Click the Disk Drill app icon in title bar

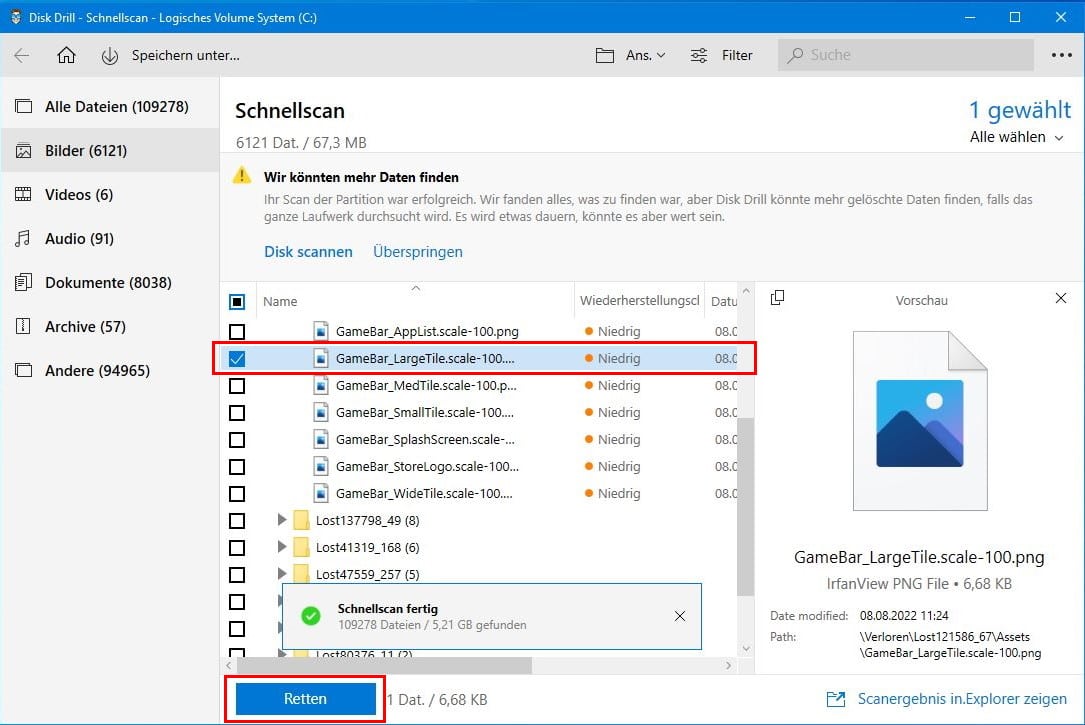point(15,17)
